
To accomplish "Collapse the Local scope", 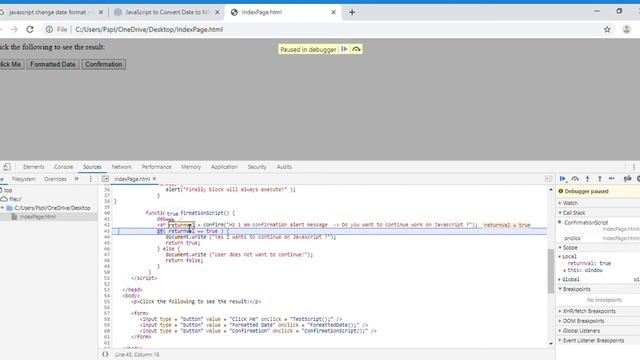I will point(569,256).
